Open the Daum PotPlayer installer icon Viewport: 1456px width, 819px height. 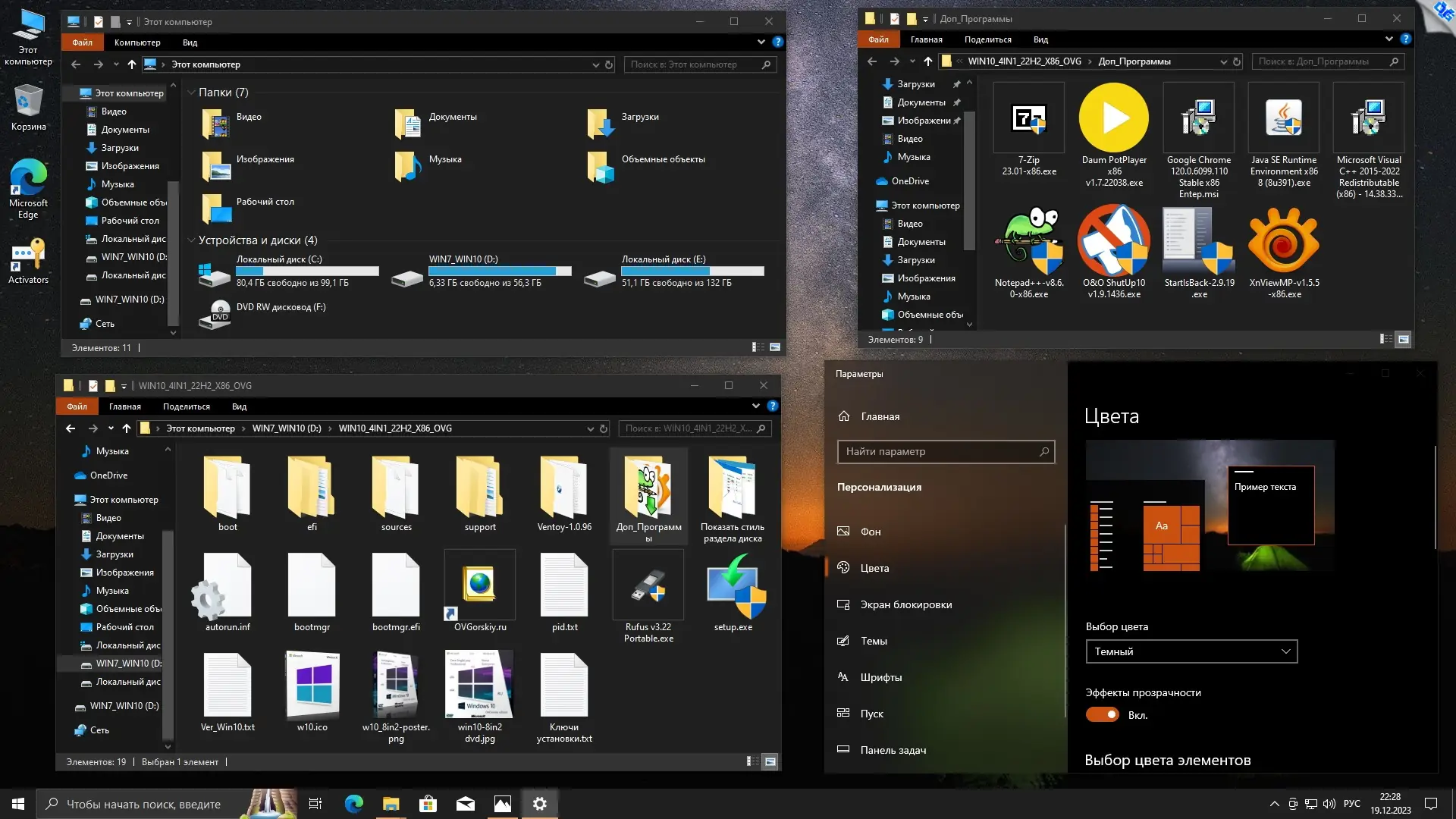pyautogui.click(x=1113, y=118)
